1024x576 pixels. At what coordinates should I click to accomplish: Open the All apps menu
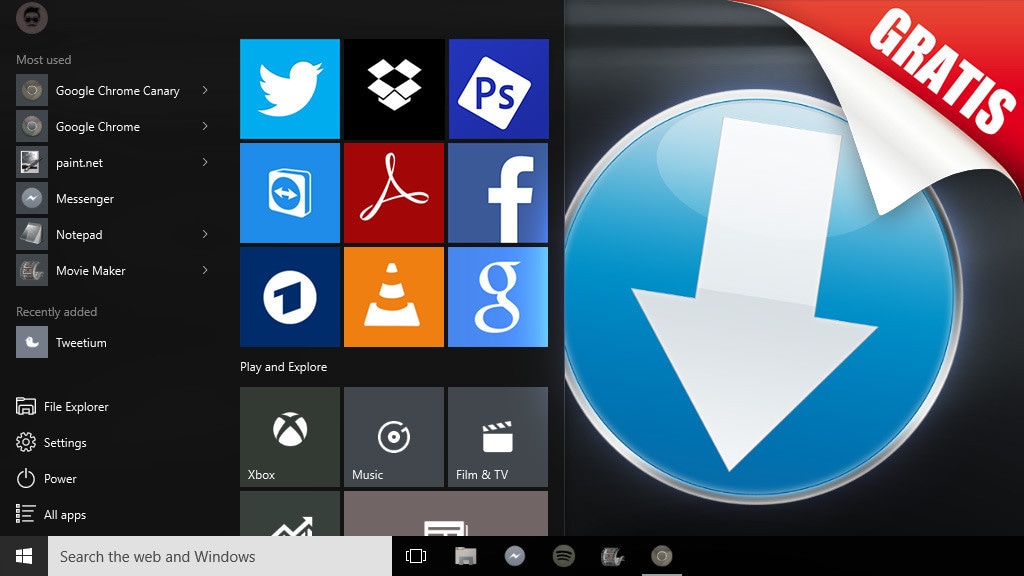(64, 514)
